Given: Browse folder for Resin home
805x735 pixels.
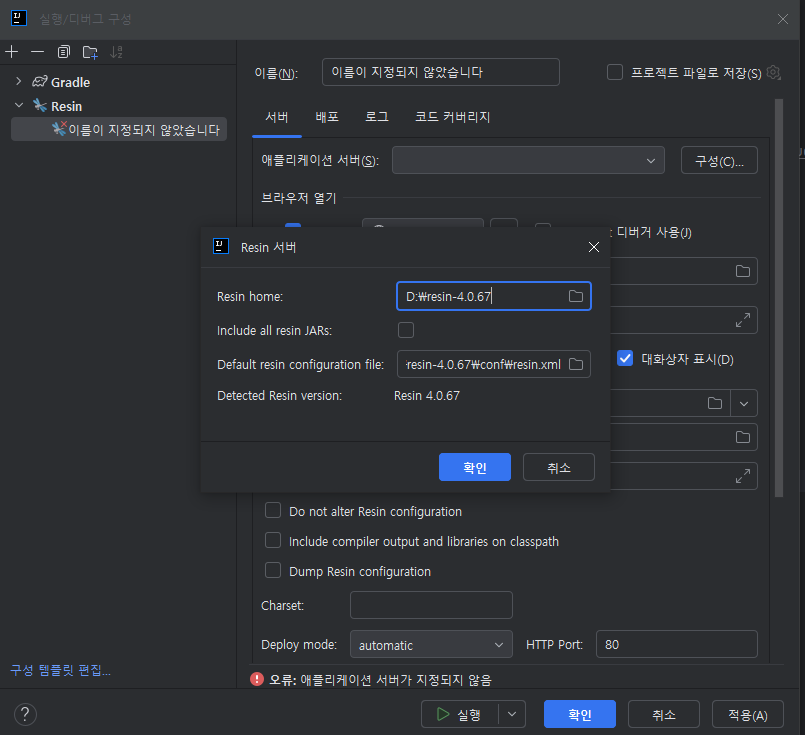Looking at the screenshot, I should (576, 296).
